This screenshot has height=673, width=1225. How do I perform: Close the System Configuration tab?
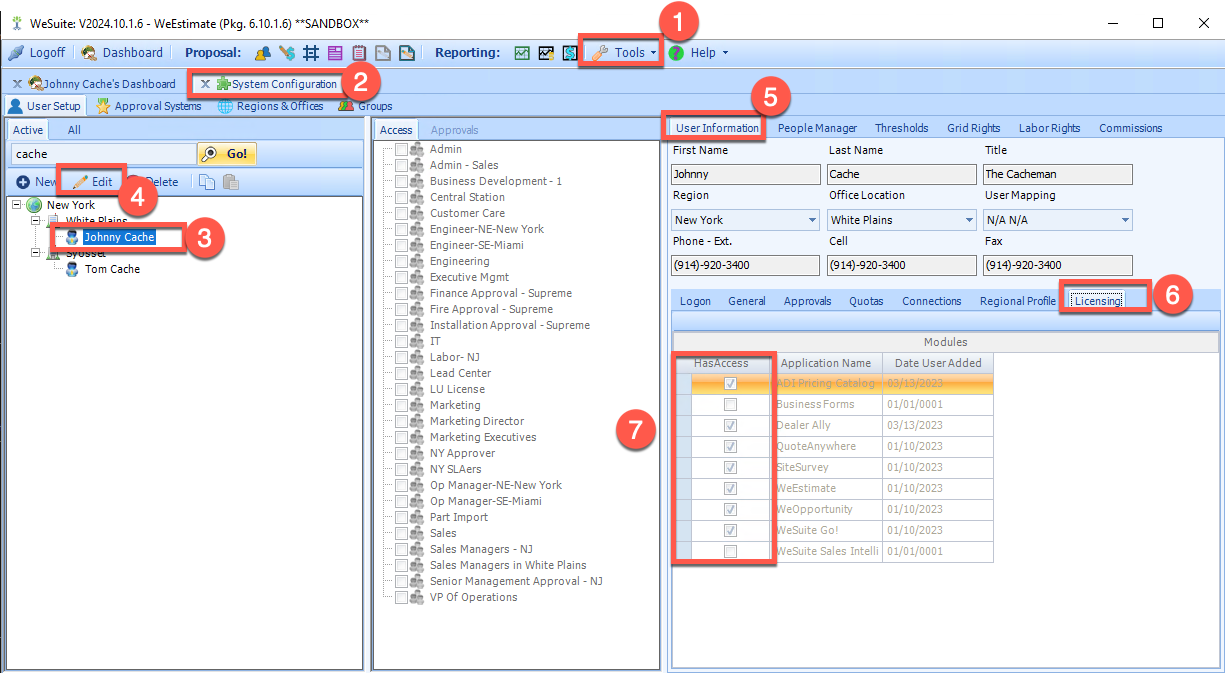(205, 84)
